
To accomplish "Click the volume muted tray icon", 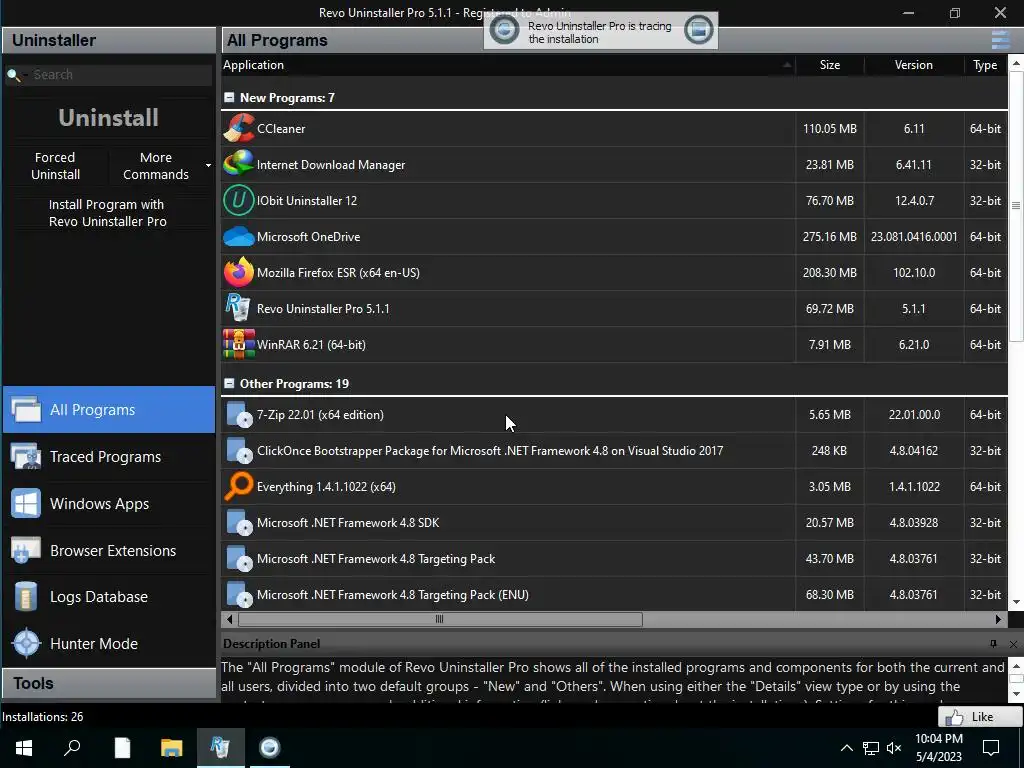I will point(894,748).
